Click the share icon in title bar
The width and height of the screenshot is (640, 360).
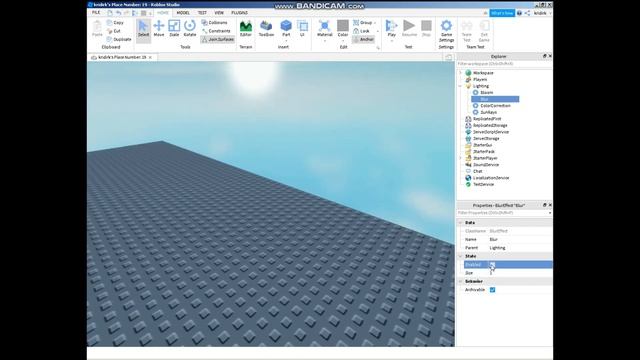[527, 13]
